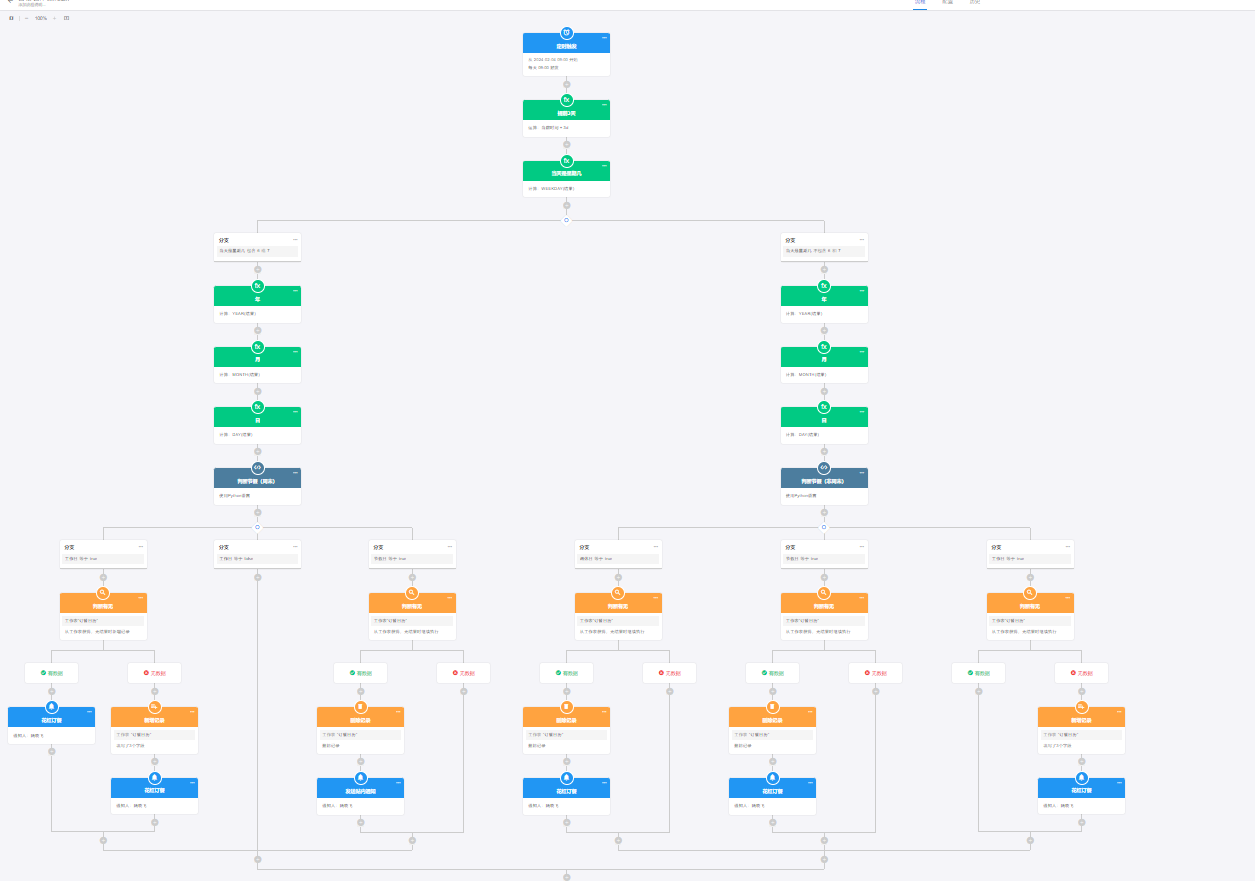Click the code icon on the right Python code node
Image resolution: width=1255 pixels, height=881 pixels.
click(824, 468)
